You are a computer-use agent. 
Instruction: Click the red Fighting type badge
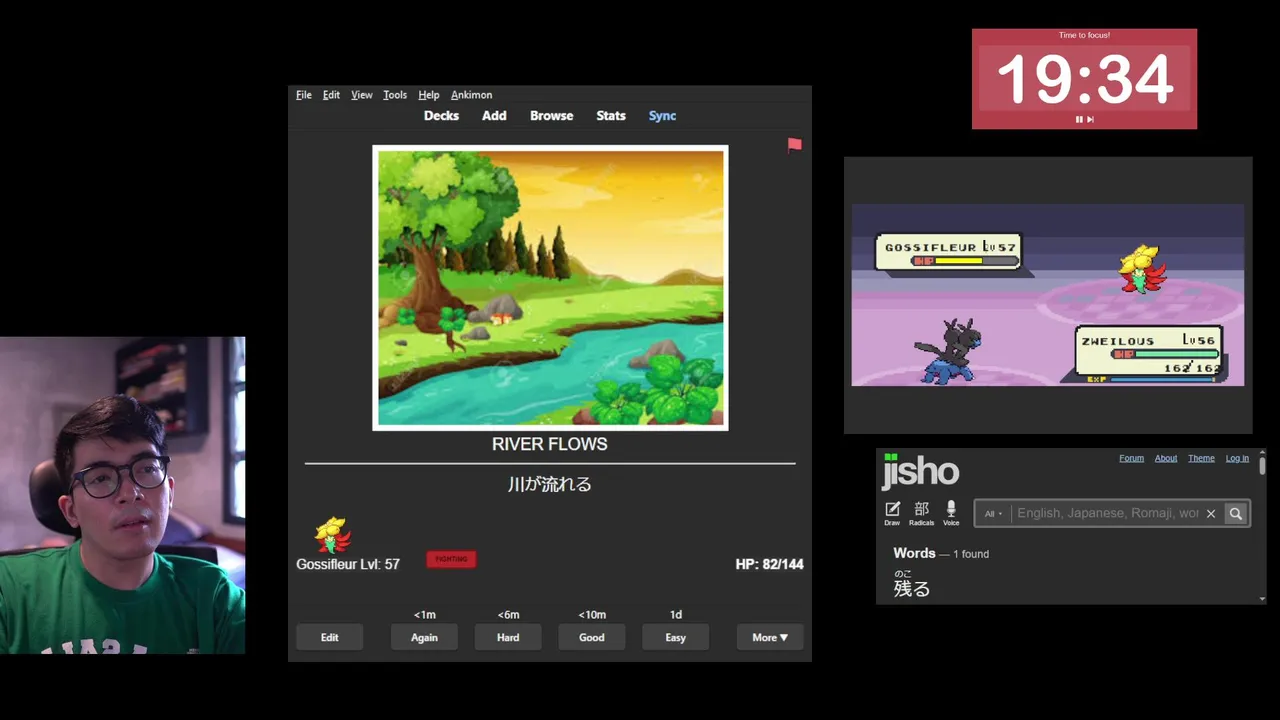(x=451, y=559)
